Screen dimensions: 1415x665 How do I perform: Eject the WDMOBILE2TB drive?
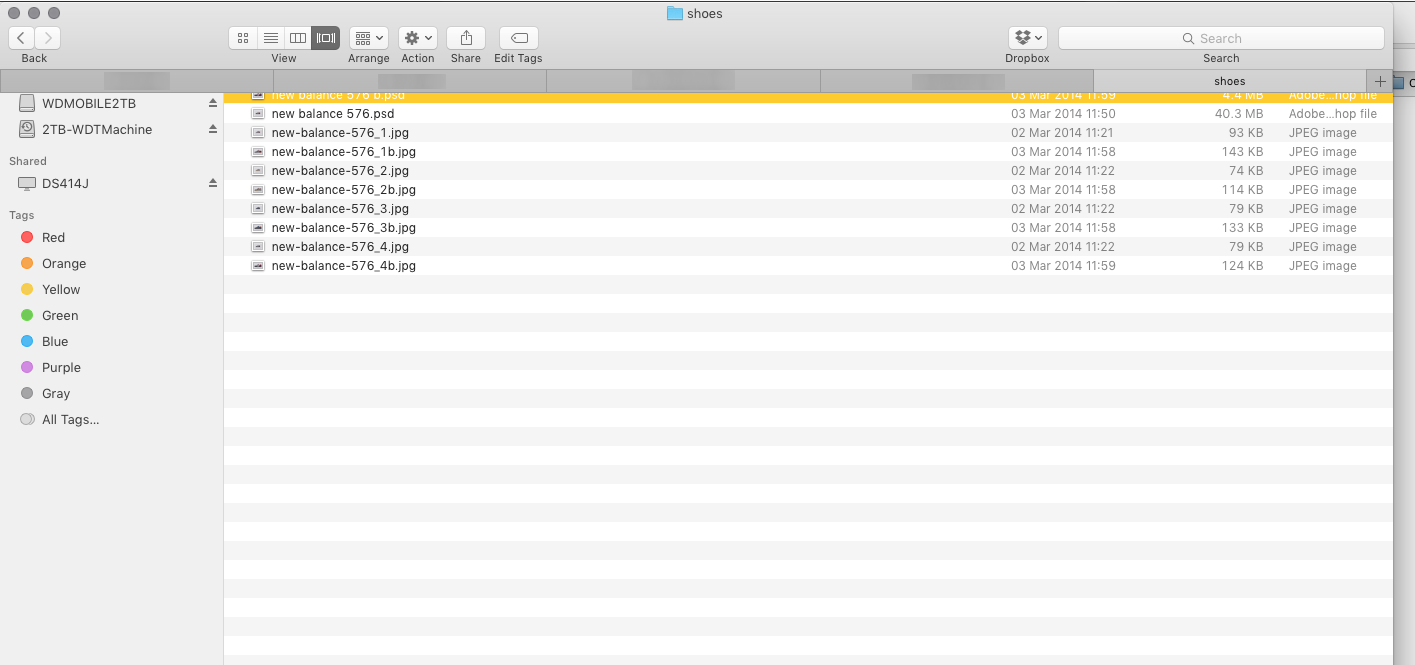coord(212,103)
